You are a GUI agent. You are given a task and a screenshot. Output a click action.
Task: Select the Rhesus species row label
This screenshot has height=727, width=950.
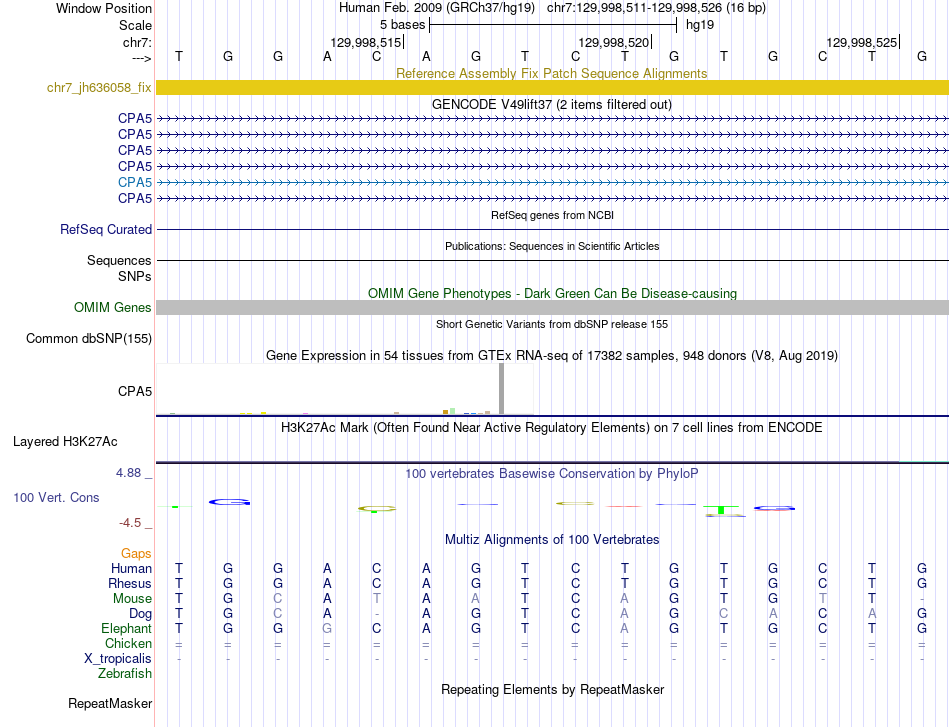(130, 584)
